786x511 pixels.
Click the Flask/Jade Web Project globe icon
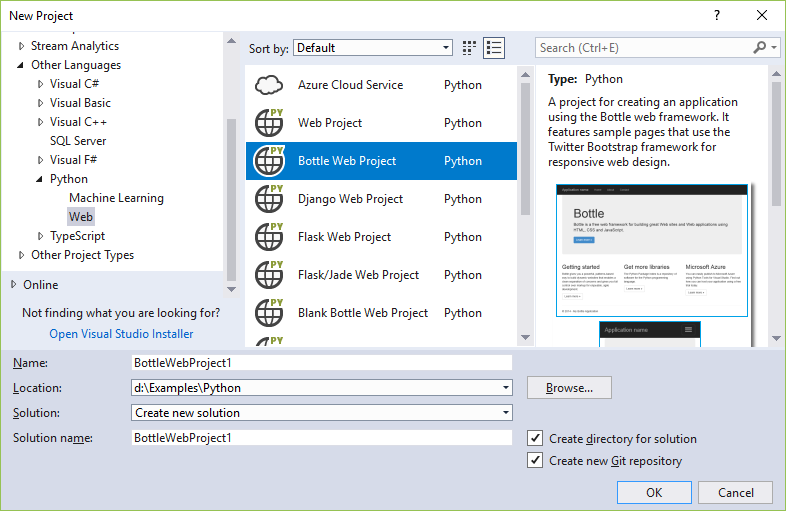coord(269,275)
